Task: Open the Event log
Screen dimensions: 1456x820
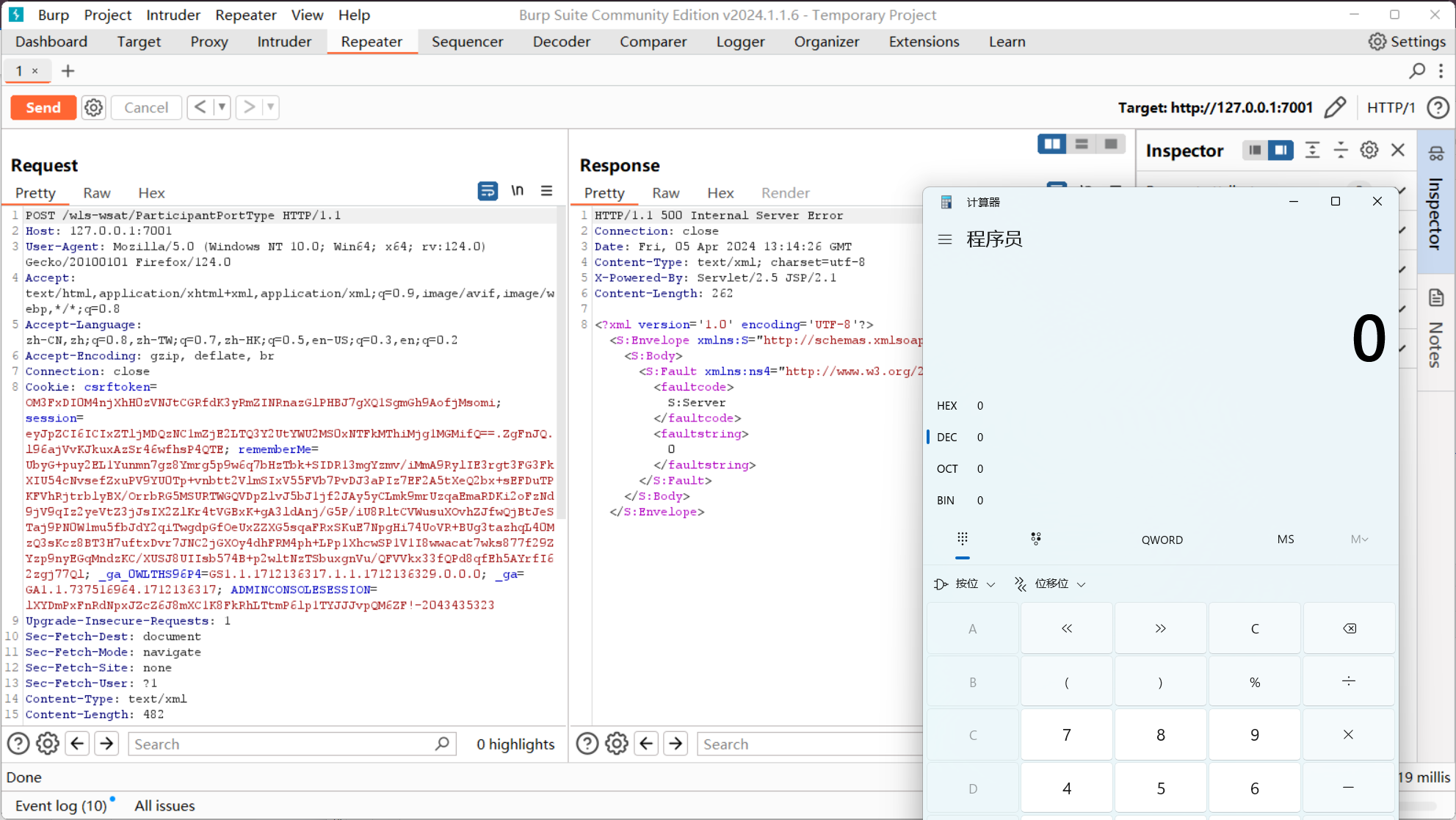Action: tap(62, 805)
